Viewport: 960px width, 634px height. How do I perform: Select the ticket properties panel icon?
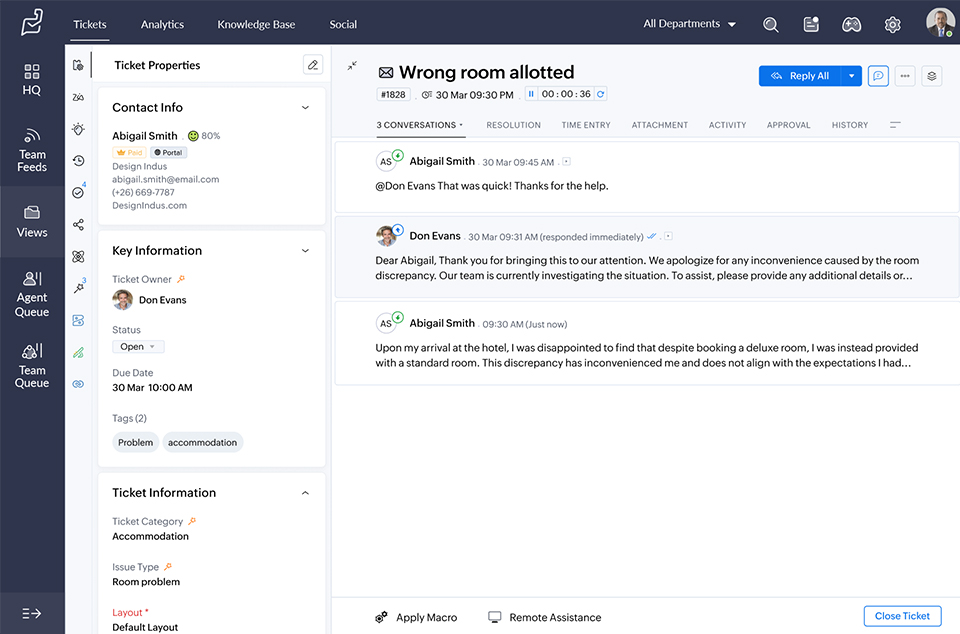78,65
